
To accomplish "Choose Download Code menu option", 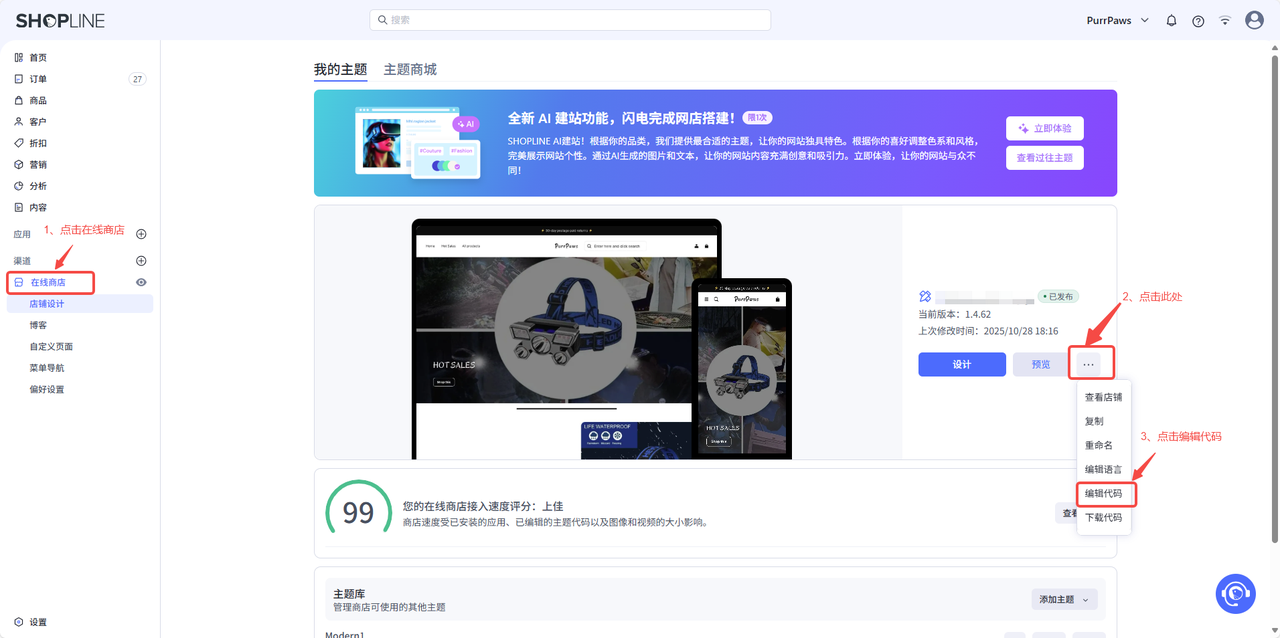I will pos(1103,518).
